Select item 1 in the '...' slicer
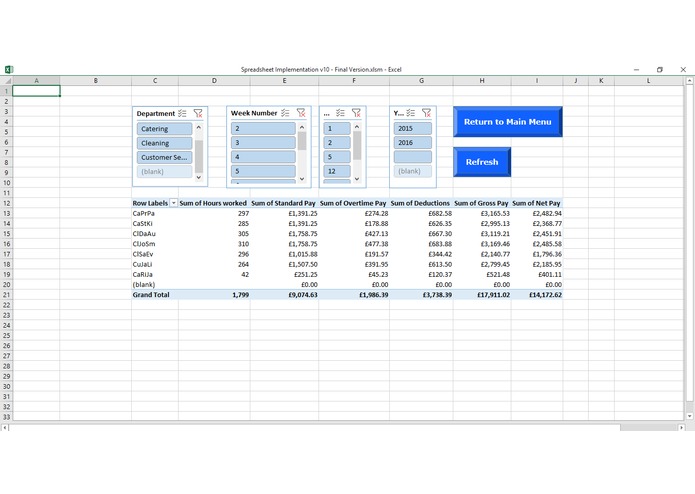 337,128
